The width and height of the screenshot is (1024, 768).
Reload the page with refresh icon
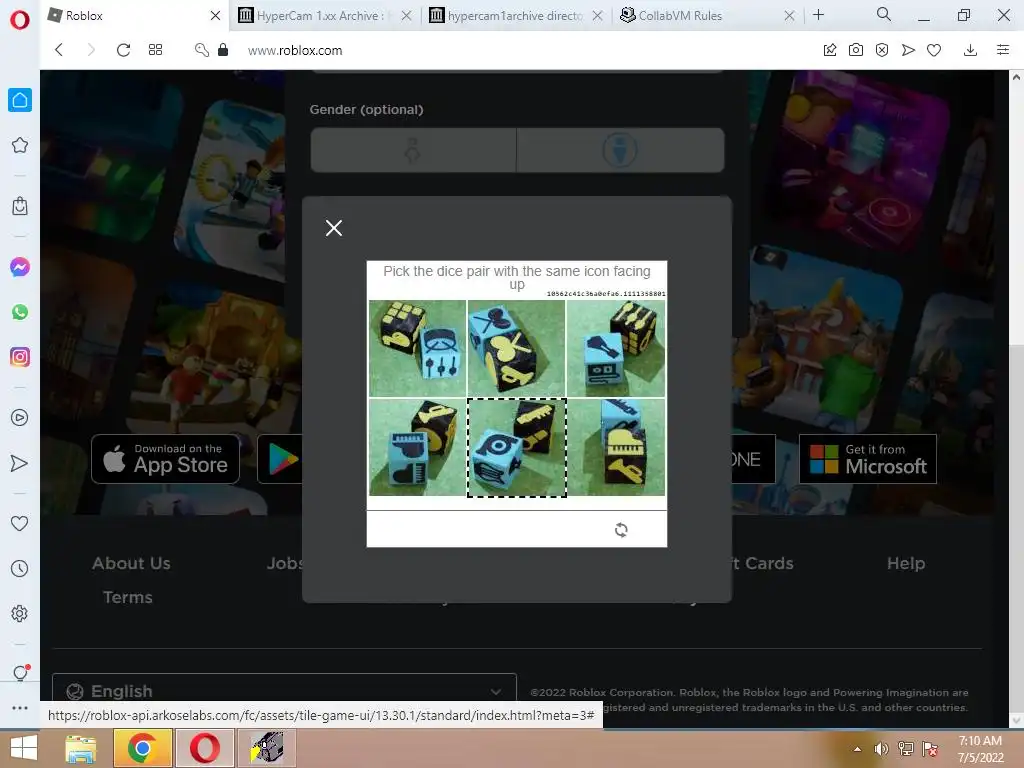123,50
